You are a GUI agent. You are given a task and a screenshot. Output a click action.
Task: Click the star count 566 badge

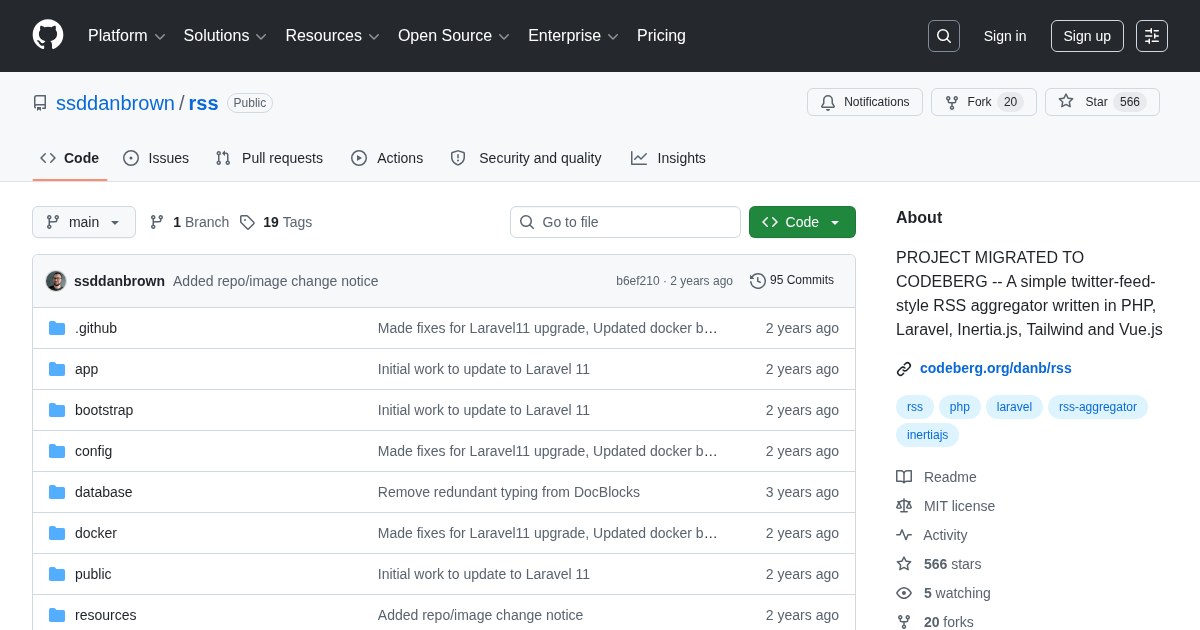click(1130, 102)
